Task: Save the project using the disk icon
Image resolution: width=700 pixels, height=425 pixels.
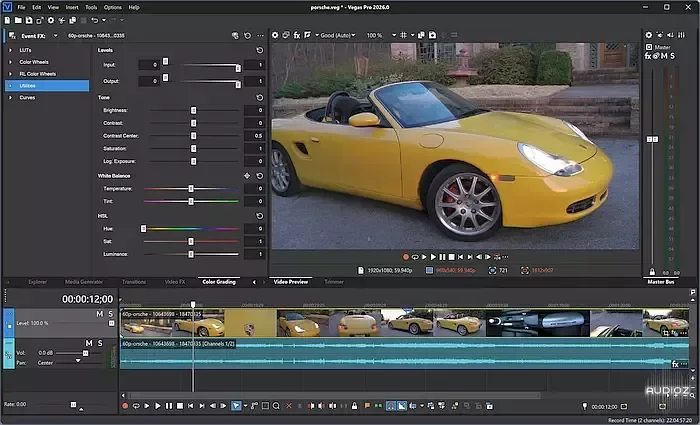Action: (x=29, y=20)
